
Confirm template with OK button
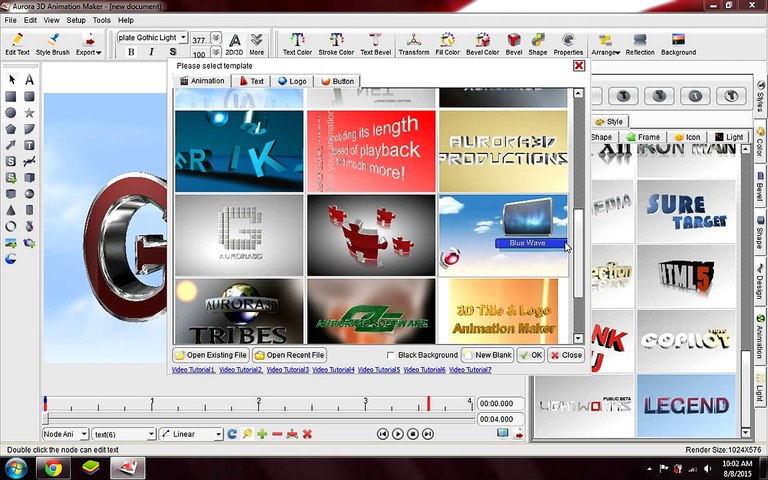point(530,355)
